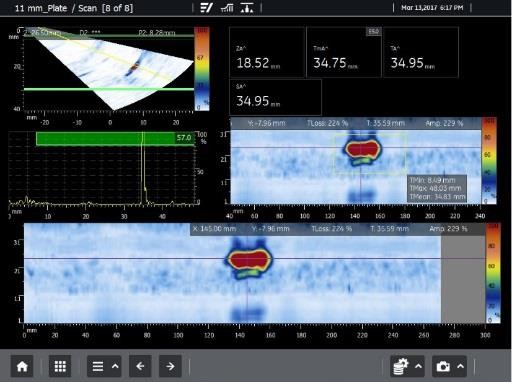Open the grid apps view icon
Viewport: 512px width, 382px height.
60,366
